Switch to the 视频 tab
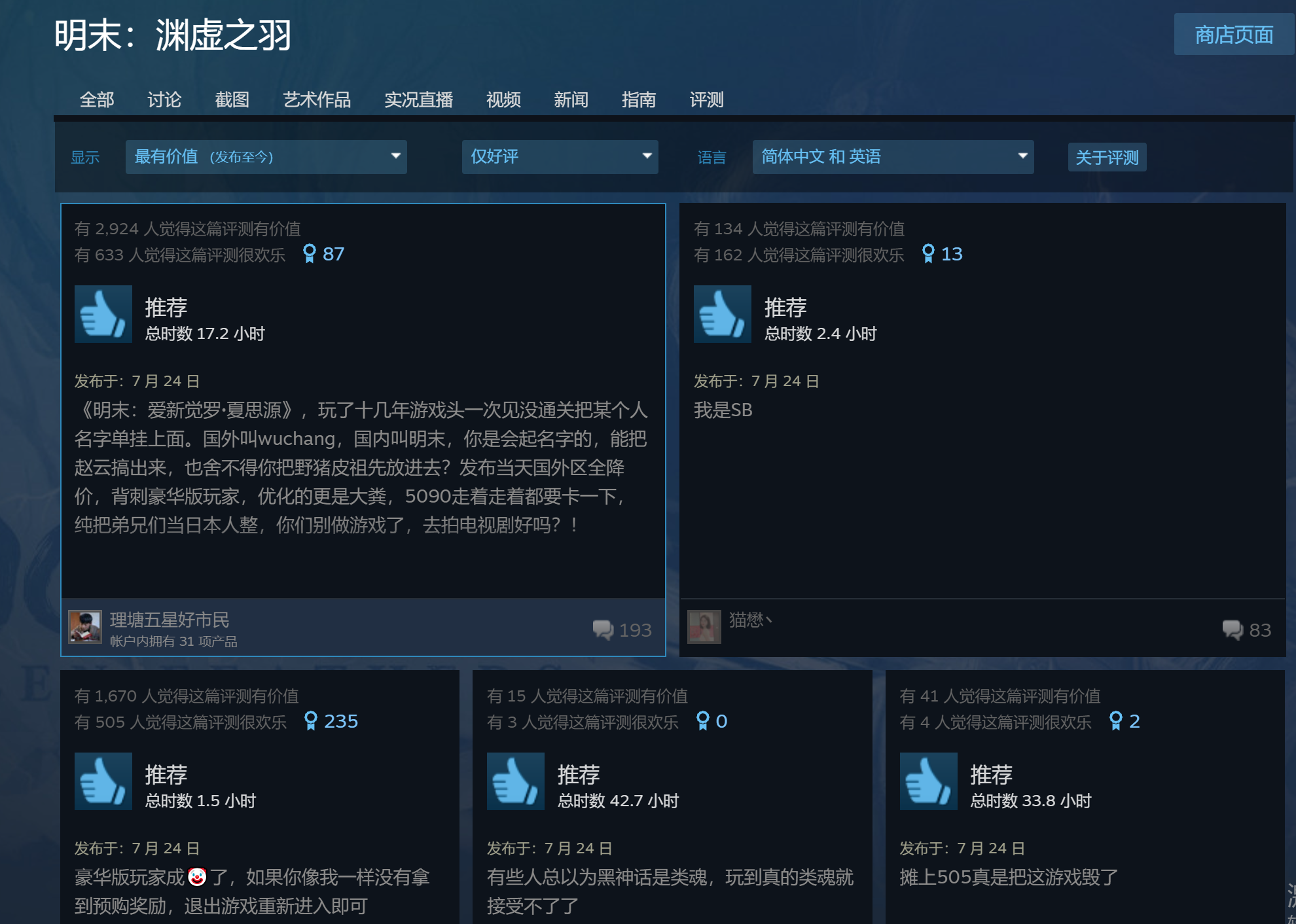The image size is (1296, 924). 503,99
